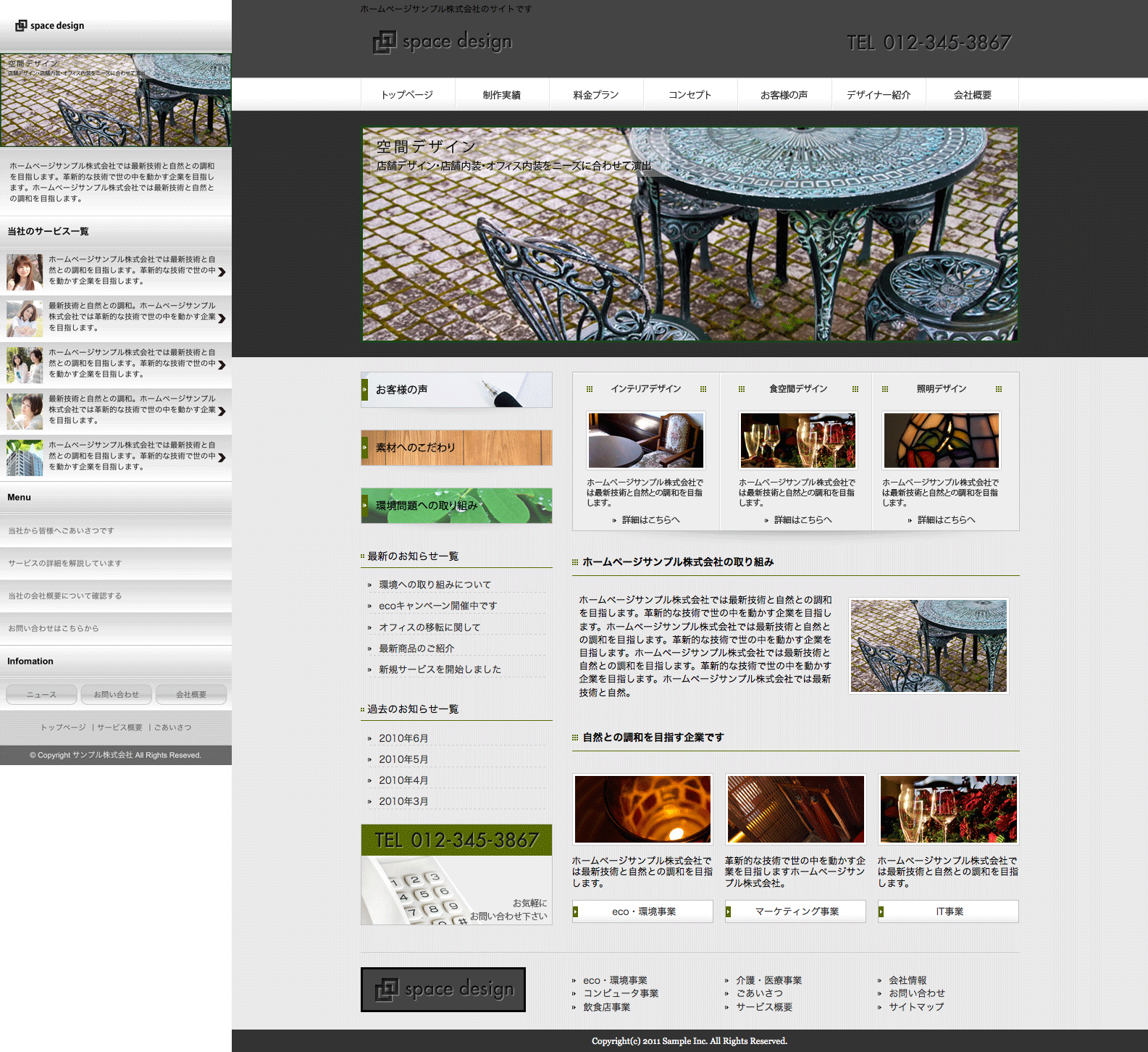This screenshot has width=1148, height=1052.
Task: Click the 照明デザイン stained glass thumbnail
Action: coord(941,441)
